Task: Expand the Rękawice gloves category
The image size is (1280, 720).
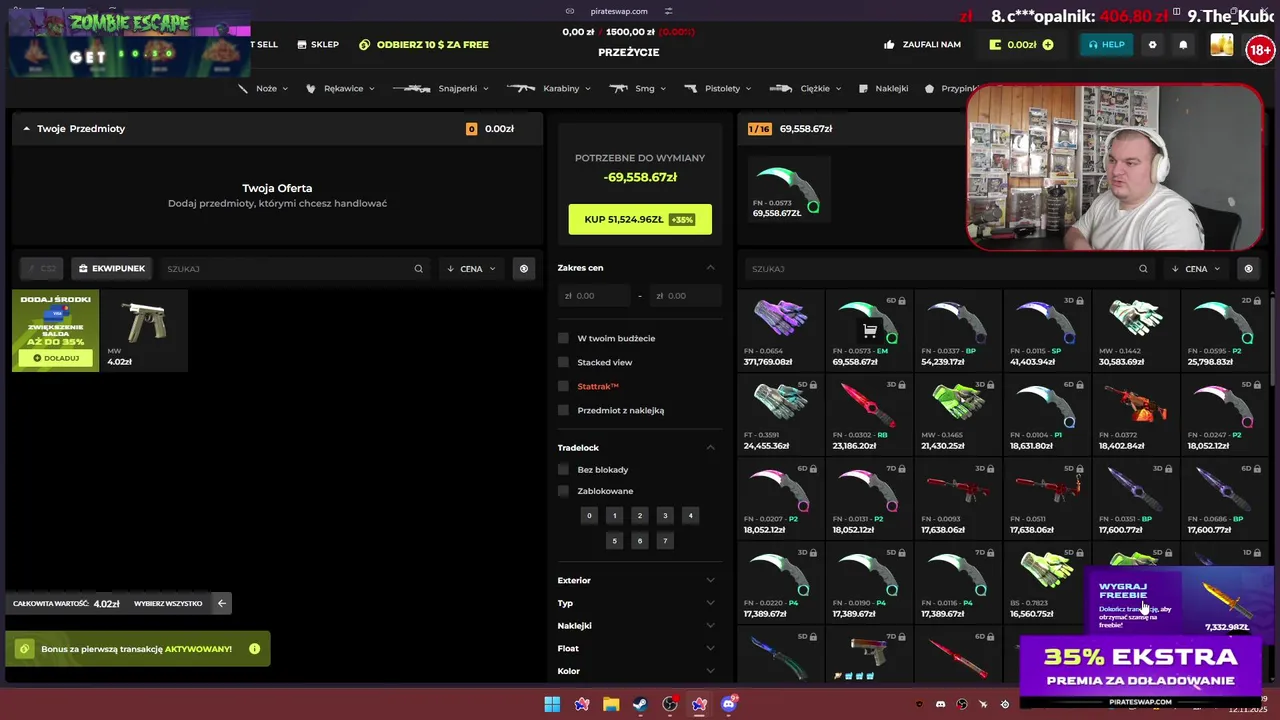Action: (x=340, y=88)
